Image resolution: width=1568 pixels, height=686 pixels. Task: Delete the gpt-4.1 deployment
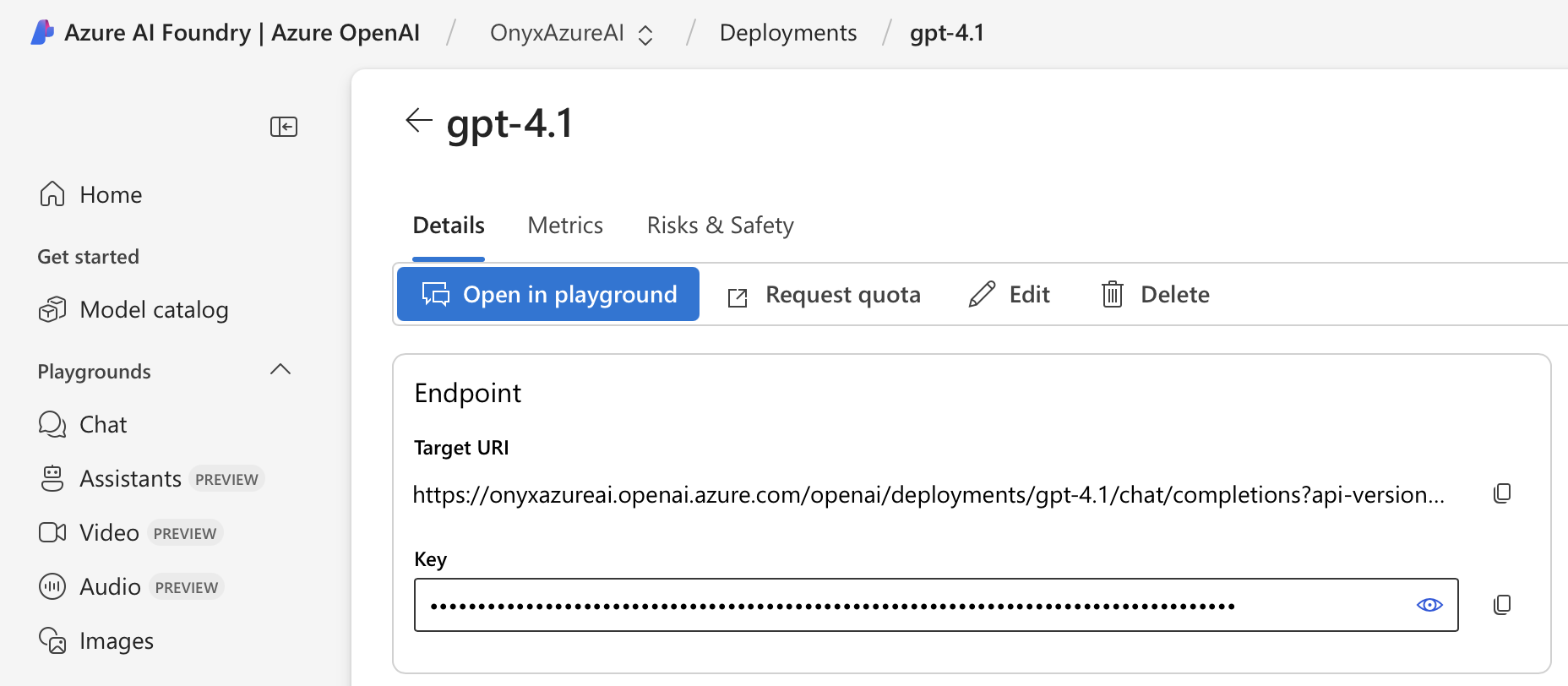click(1155, 295)
